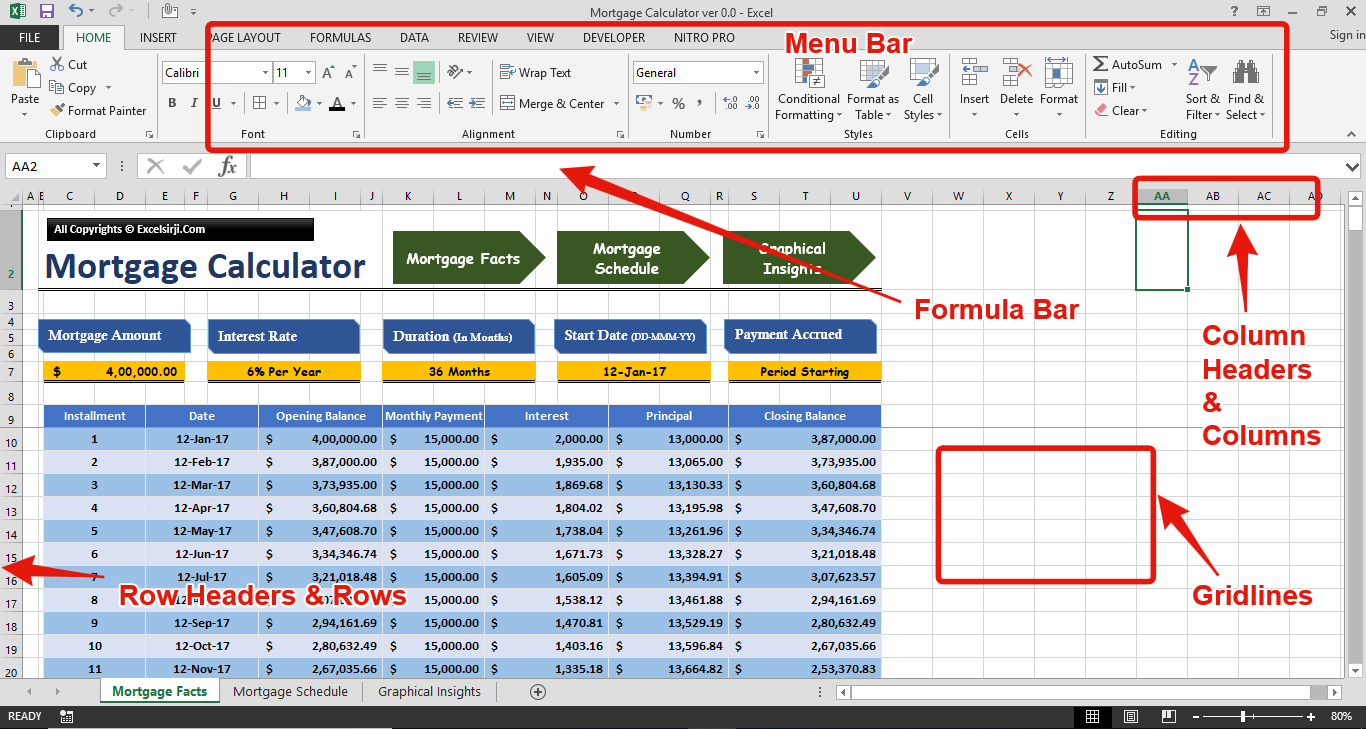The image size is (1366, 729).
Task: Click the Borders icon
Action: click(x=259, y=103)
